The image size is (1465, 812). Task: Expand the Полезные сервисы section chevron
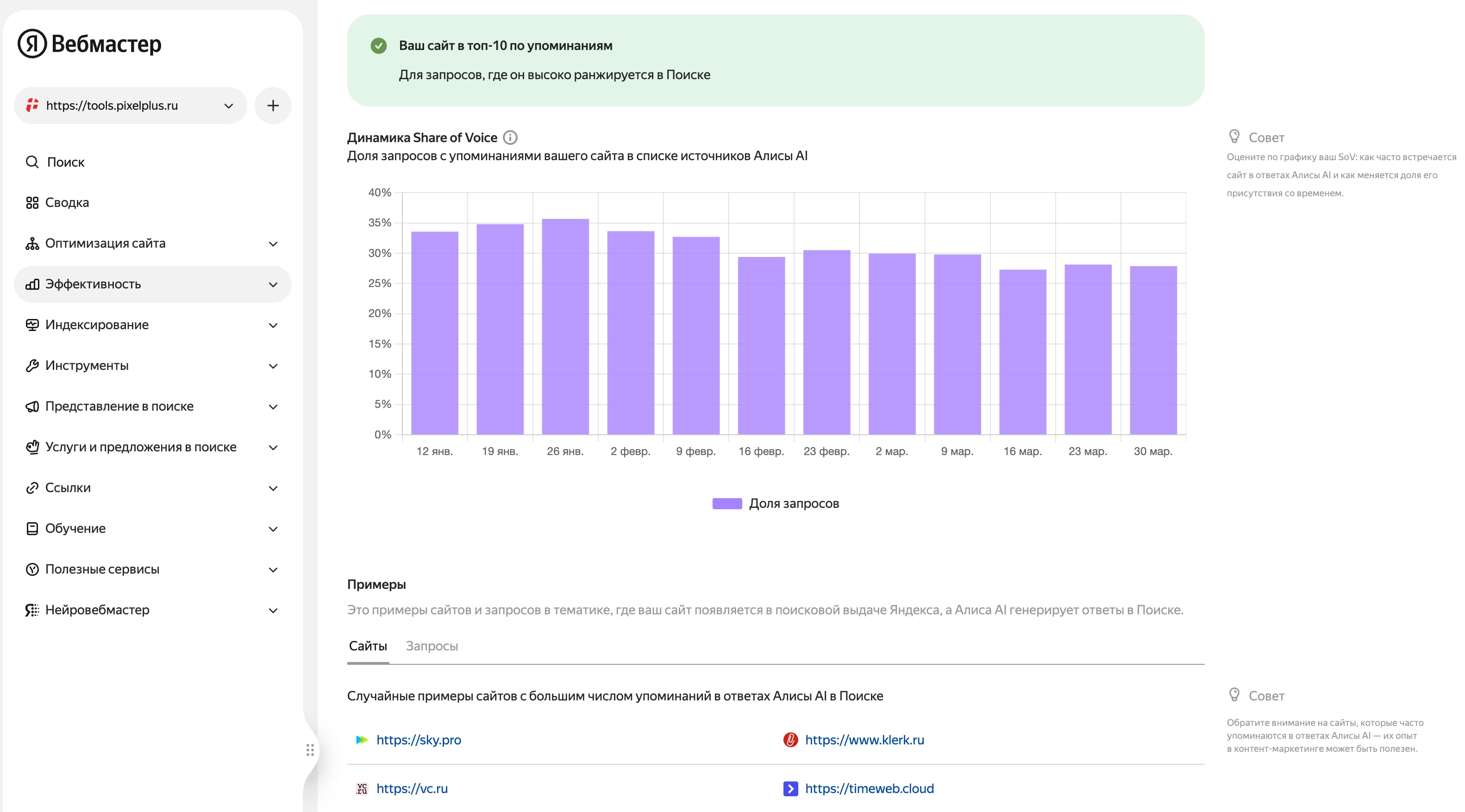coord(273,570)
